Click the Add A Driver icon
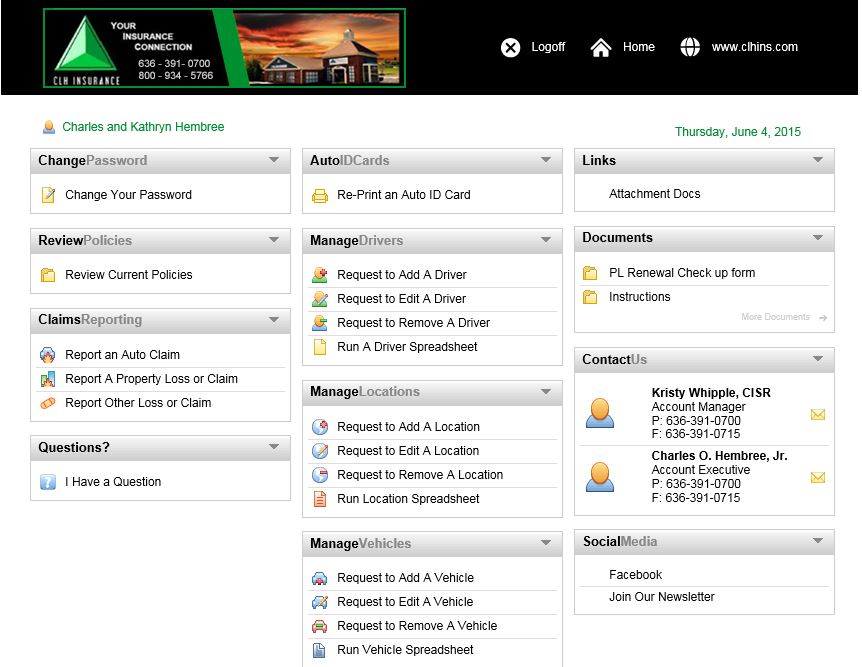Screen dimensions: 862x667 (x=320, y=274)
